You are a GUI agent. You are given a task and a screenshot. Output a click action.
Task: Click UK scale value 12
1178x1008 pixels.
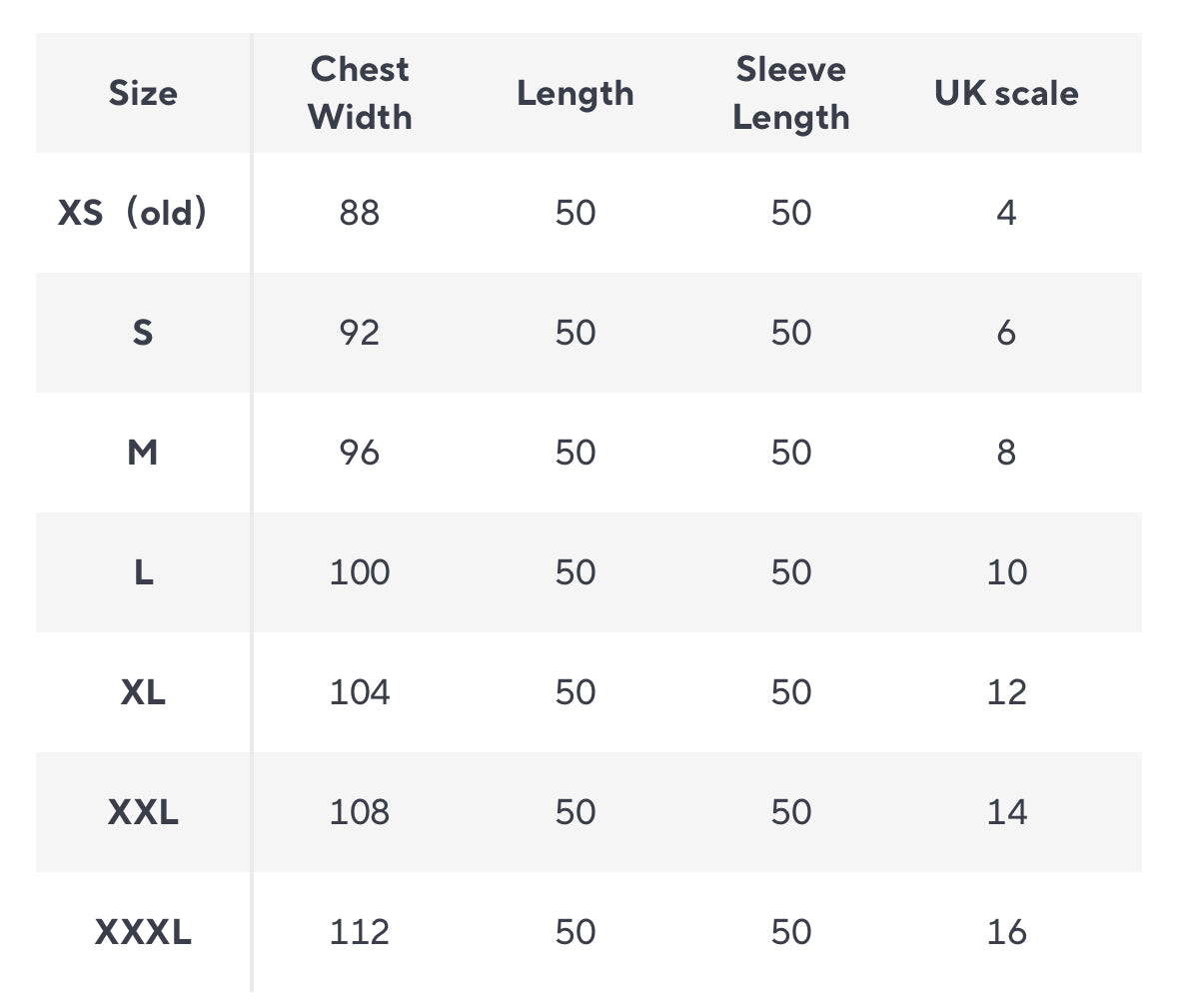pos(1006,692)
